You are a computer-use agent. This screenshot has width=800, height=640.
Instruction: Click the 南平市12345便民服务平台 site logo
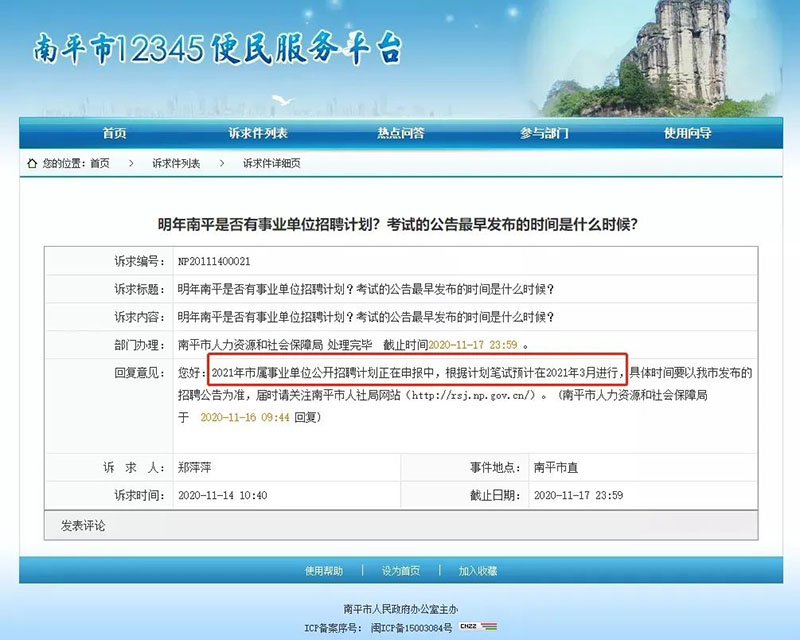click(x=218, y=47)
